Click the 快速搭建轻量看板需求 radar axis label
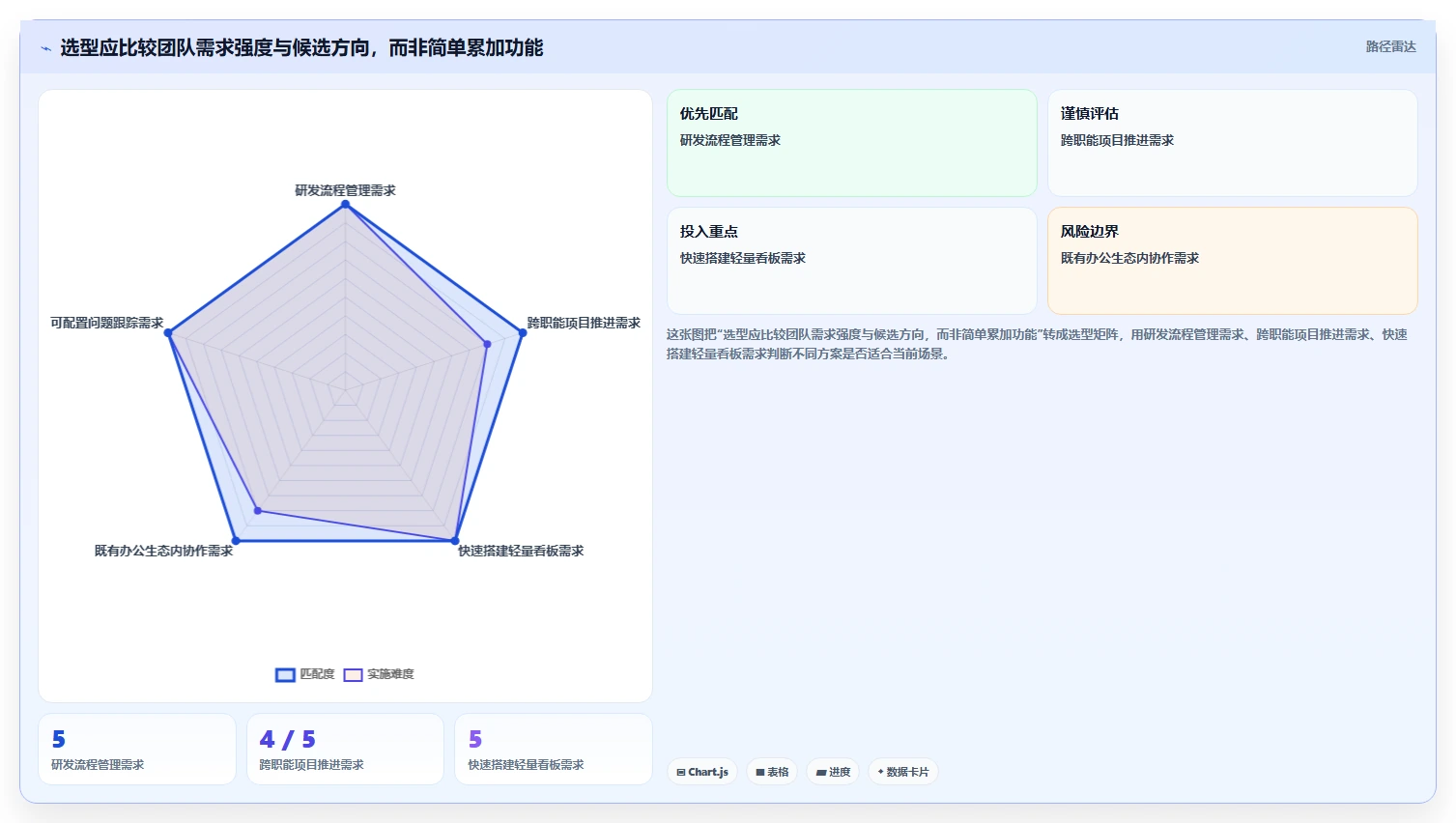This screenshot has width=1456, height=823. [x=521, y=551]
